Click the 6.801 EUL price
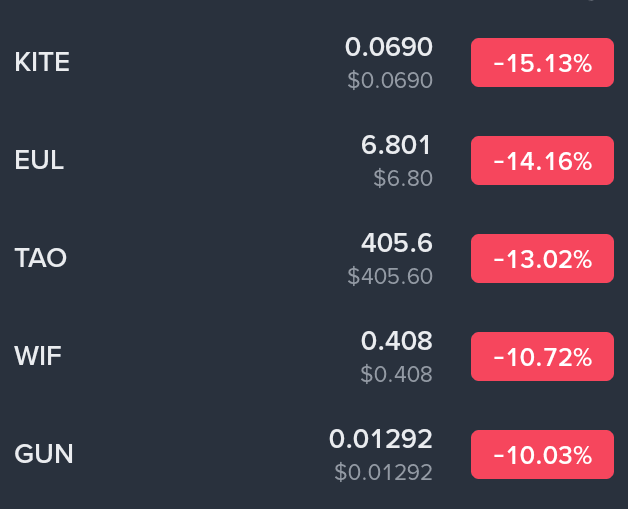The image size is (628, 509). (x=396, y=145)
